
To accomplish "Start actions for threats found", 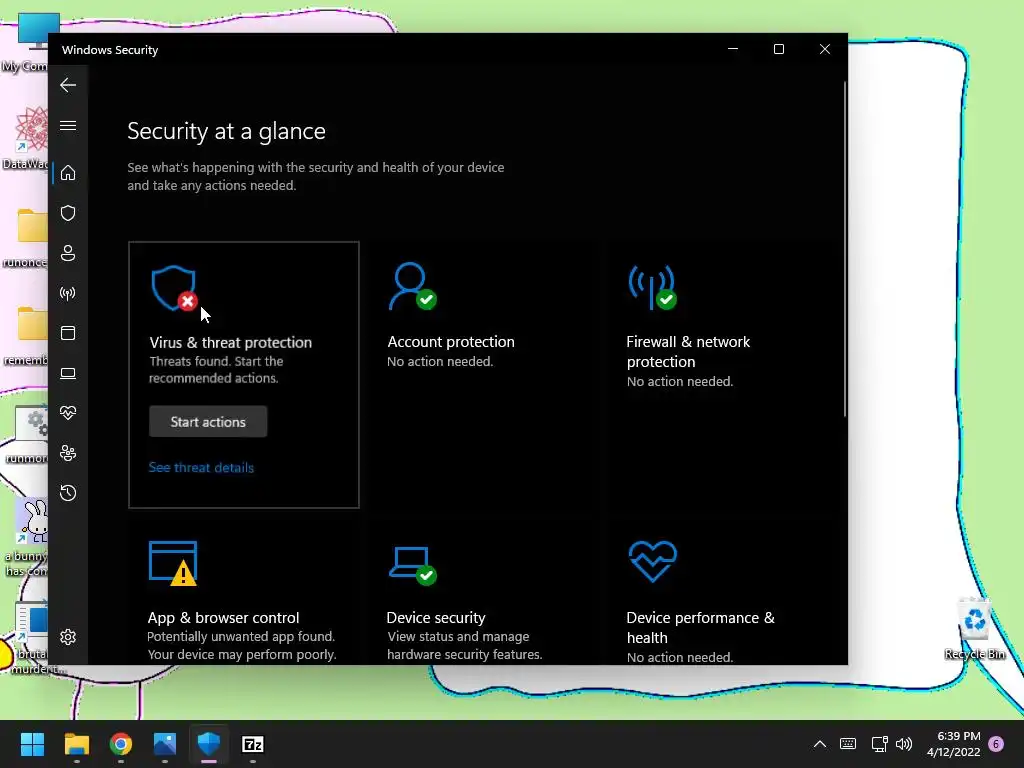I will pos(208,422).
